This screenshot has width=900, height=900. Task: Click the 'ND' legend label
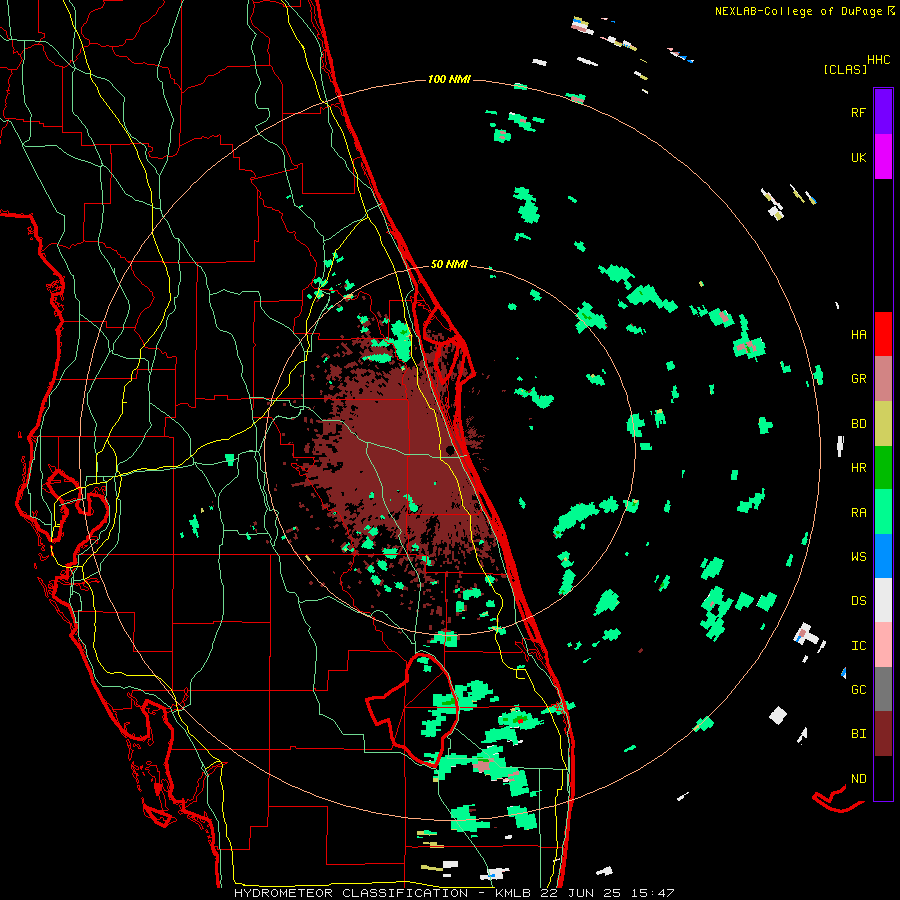click(858, 779)
